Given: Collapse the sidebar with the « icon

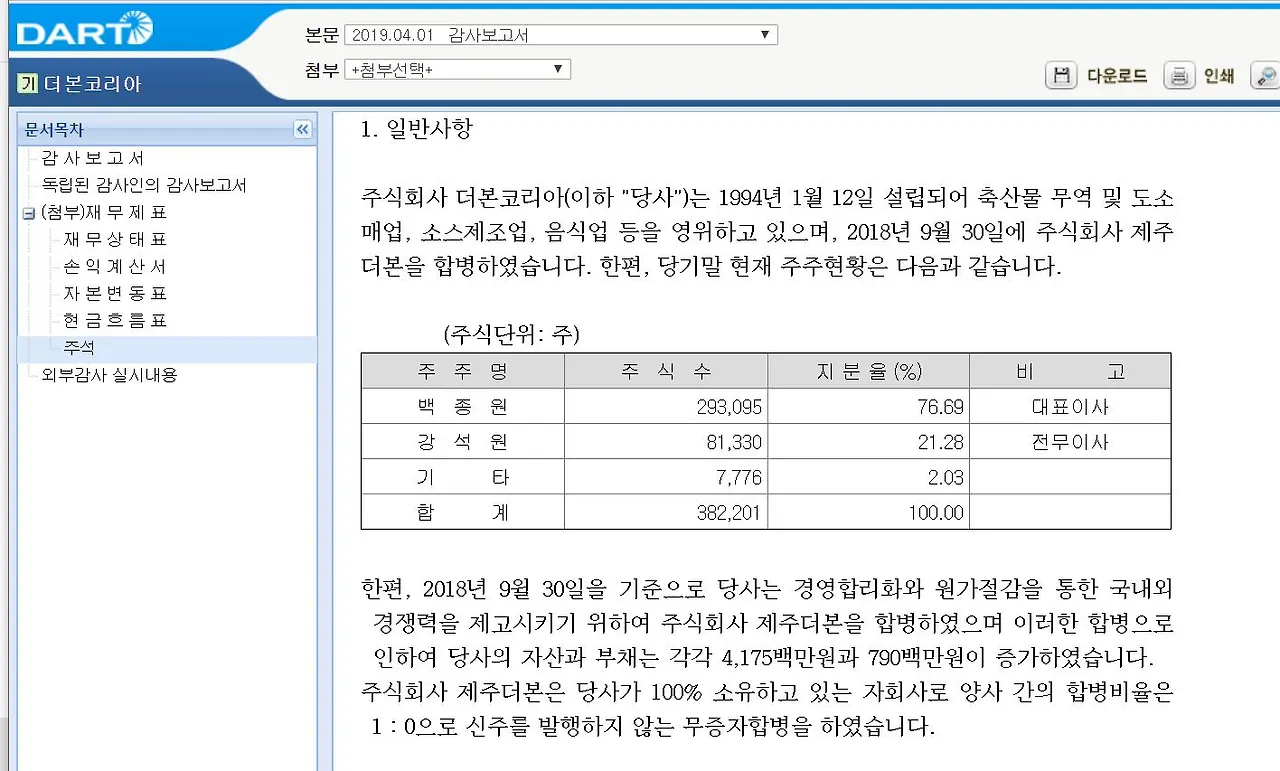Looking at the screenshot, I should coord(302,129).
